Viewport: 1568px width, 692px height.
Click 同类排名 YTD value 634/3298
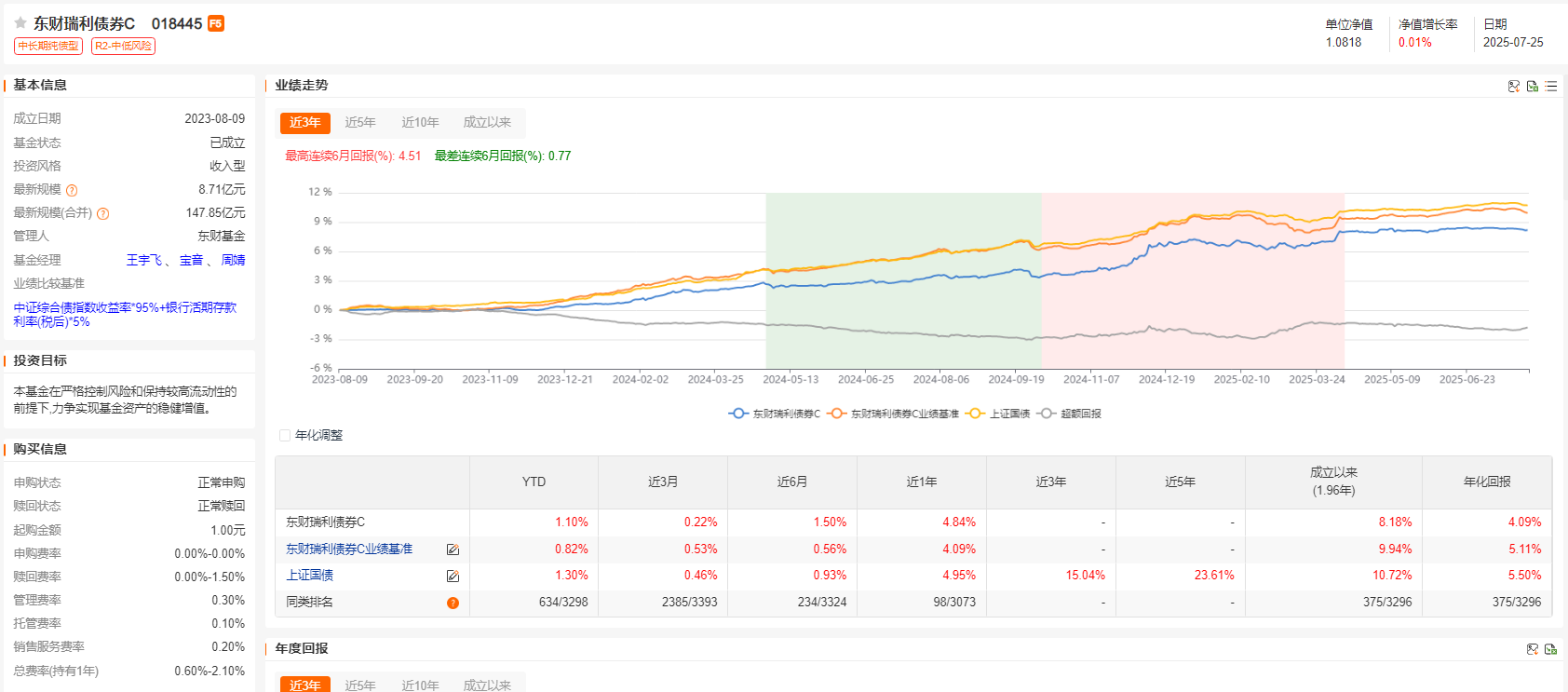coord(563,603)
